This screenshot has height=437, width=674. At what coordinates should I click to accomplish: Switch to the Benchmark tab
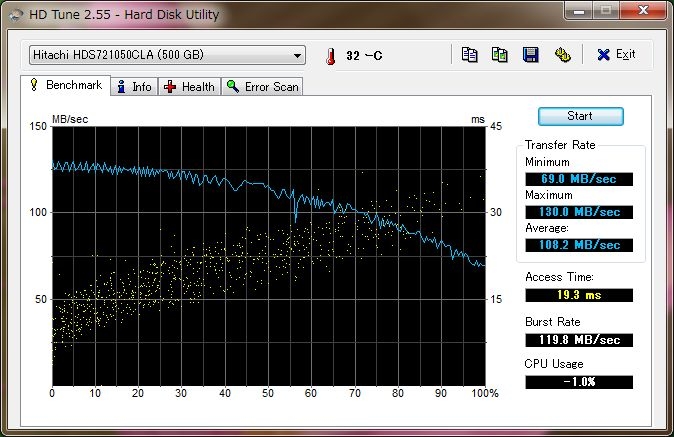click(x=65, y=86)
